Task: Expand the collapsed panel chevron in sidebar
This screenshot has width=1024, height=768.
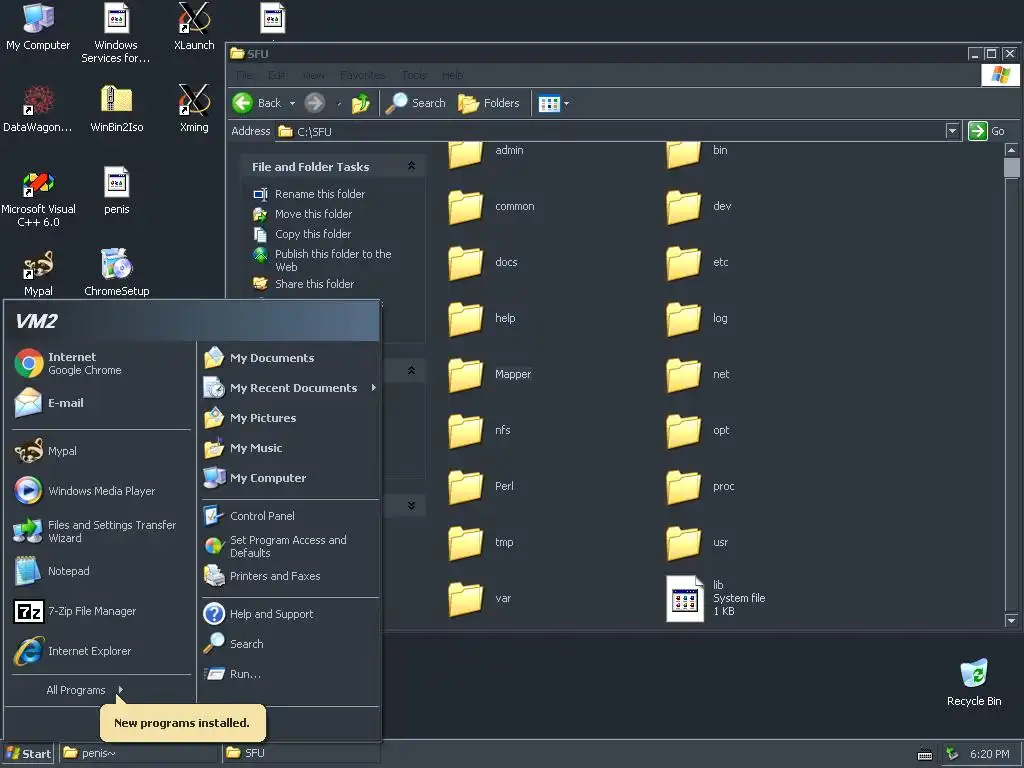Action: [411, 505]
